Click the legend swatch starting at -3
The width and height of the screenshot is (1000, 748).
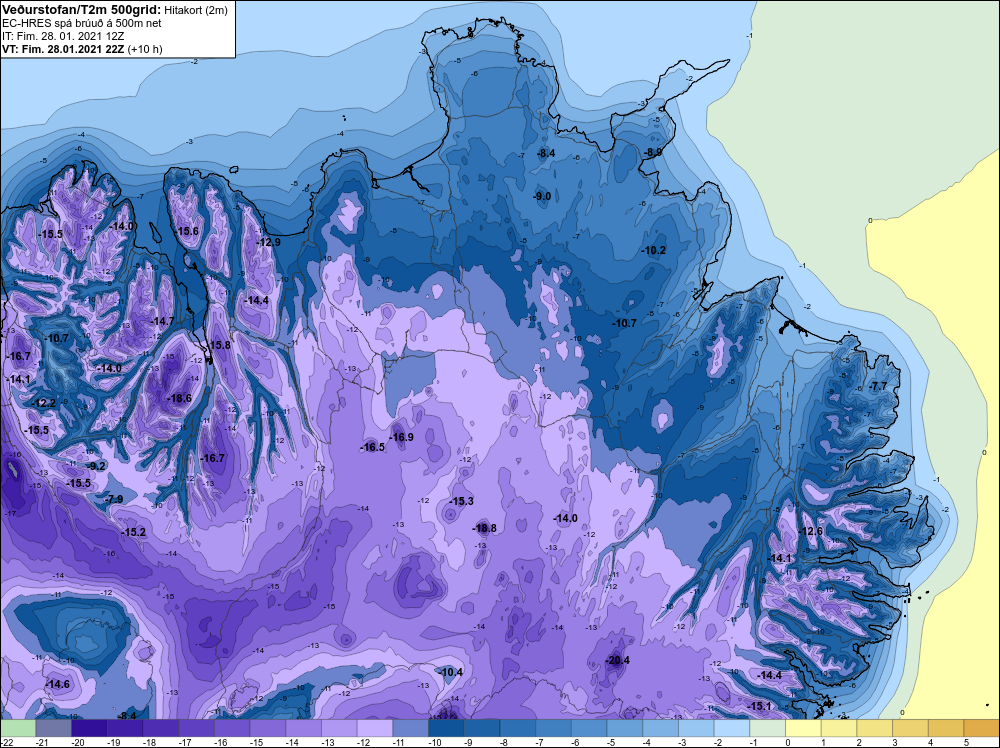pyautogui.click(x=696, y=728)
